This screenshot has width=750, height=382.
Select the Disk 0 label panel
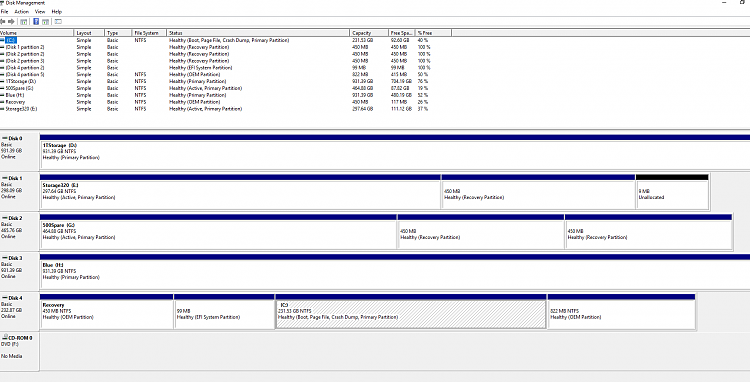click(20, 152)
